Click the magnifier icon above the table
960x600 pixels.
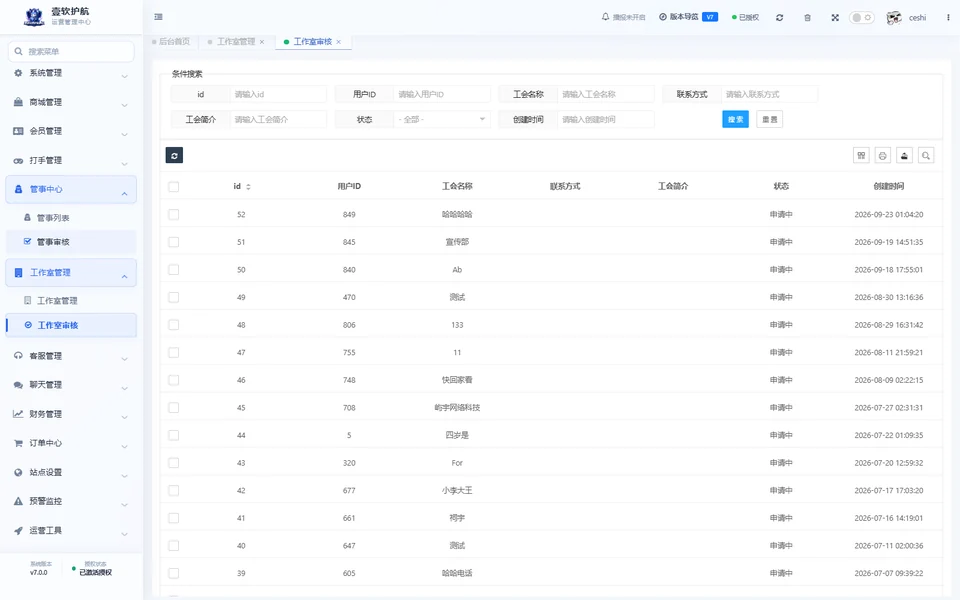(x=926, y=156)
